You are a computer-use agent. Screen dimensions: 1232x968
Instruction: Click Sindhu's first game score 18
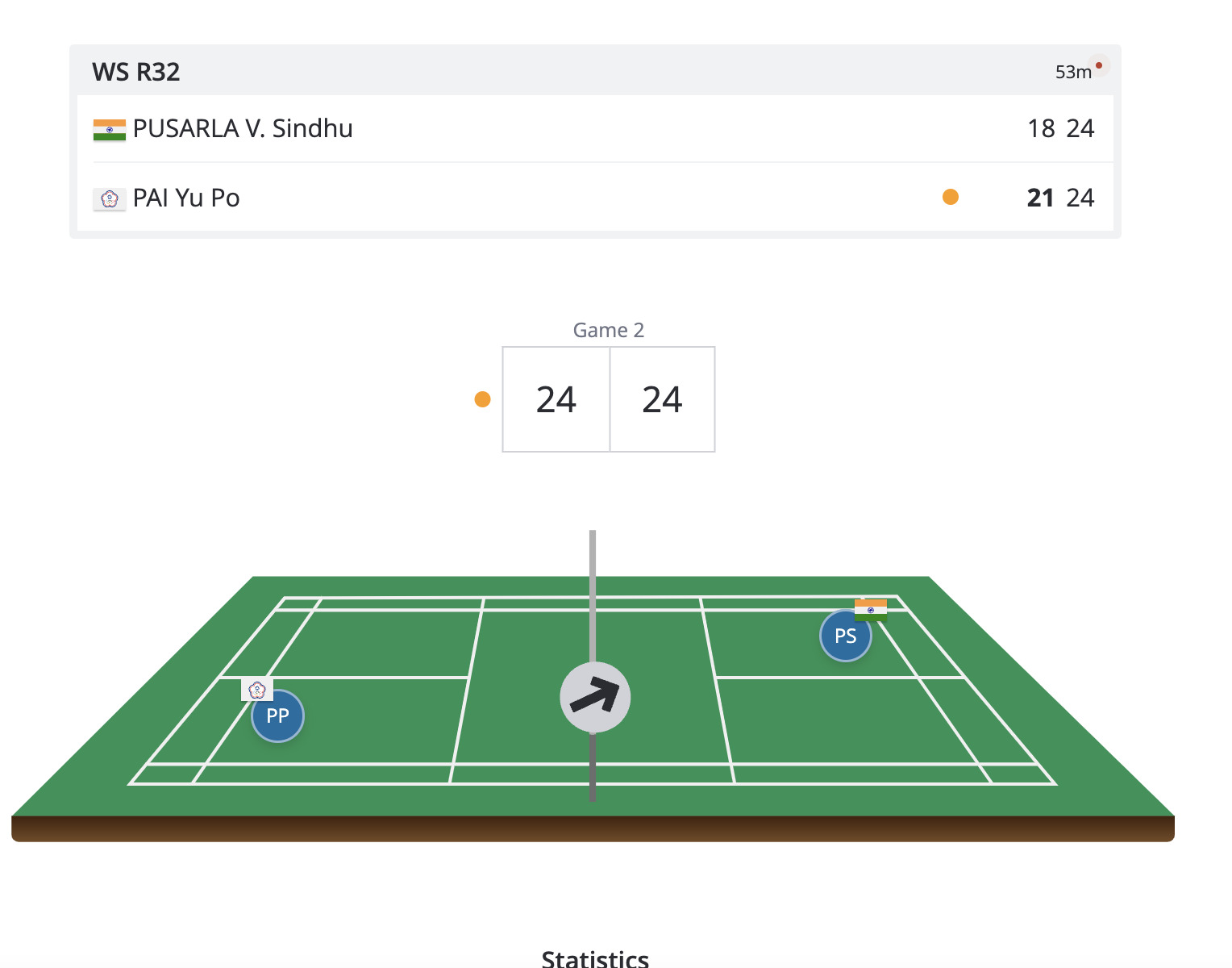1041,129
